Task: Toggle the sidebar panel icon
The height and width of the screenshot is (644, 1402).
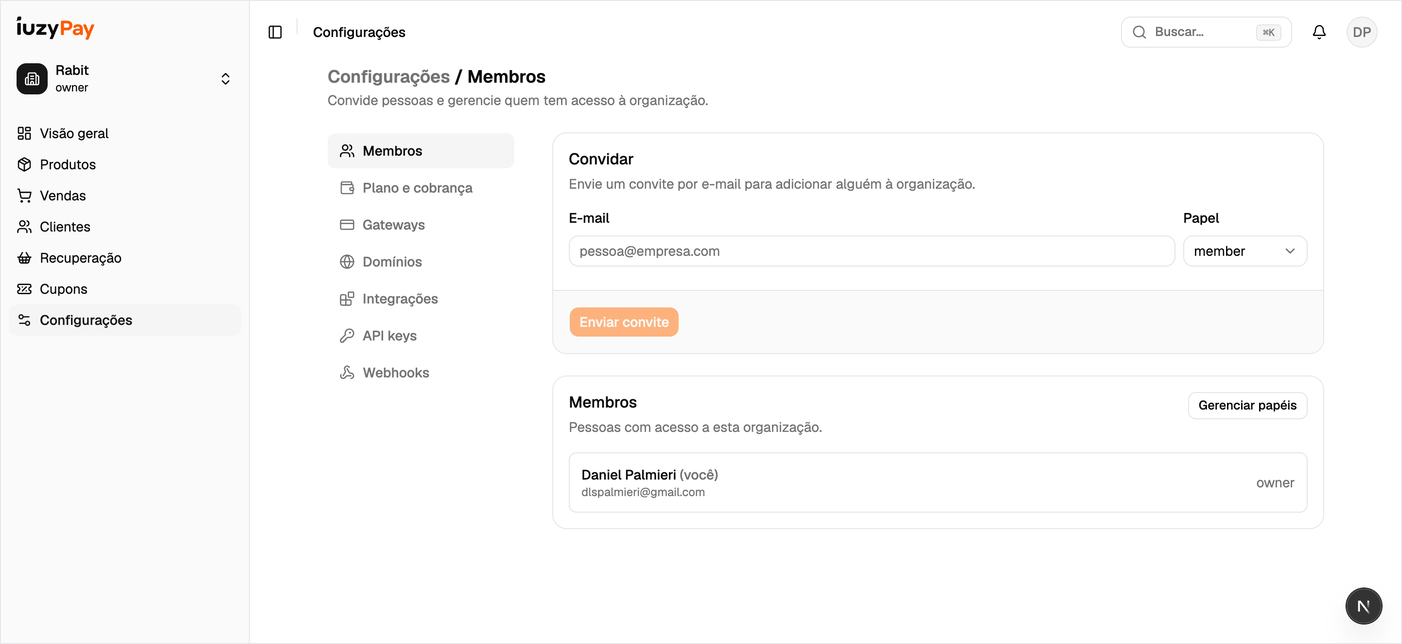Action: [275, 32]
